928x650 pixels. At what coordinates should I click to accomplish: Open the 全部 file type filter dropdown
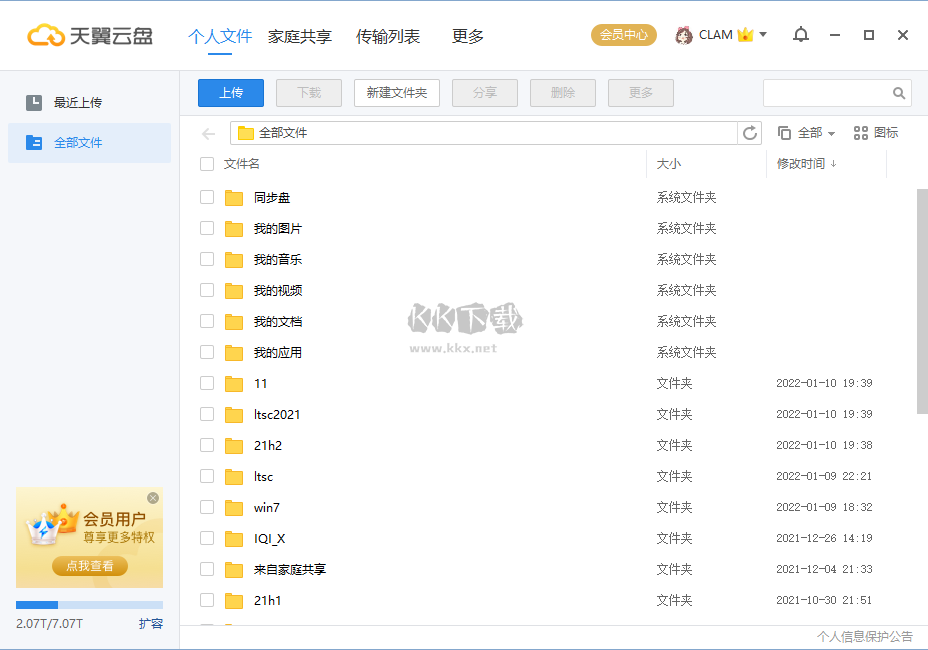coord(806,133)
